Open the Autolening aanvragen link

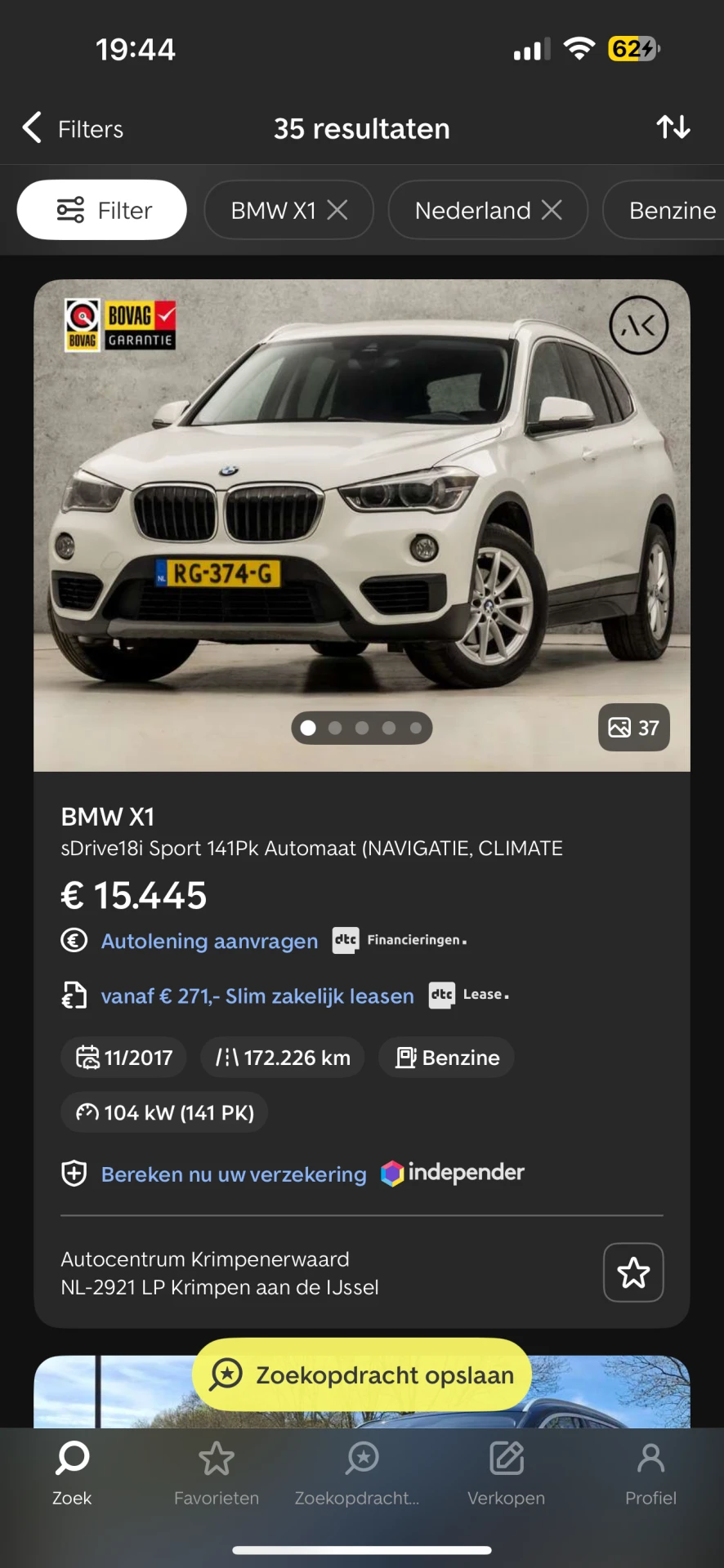point(209,941)
